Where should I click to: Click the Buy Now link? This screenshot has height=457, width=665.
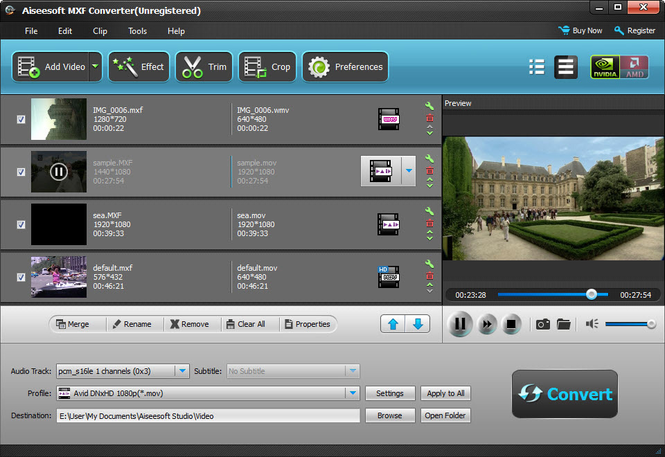pos(580,31)
